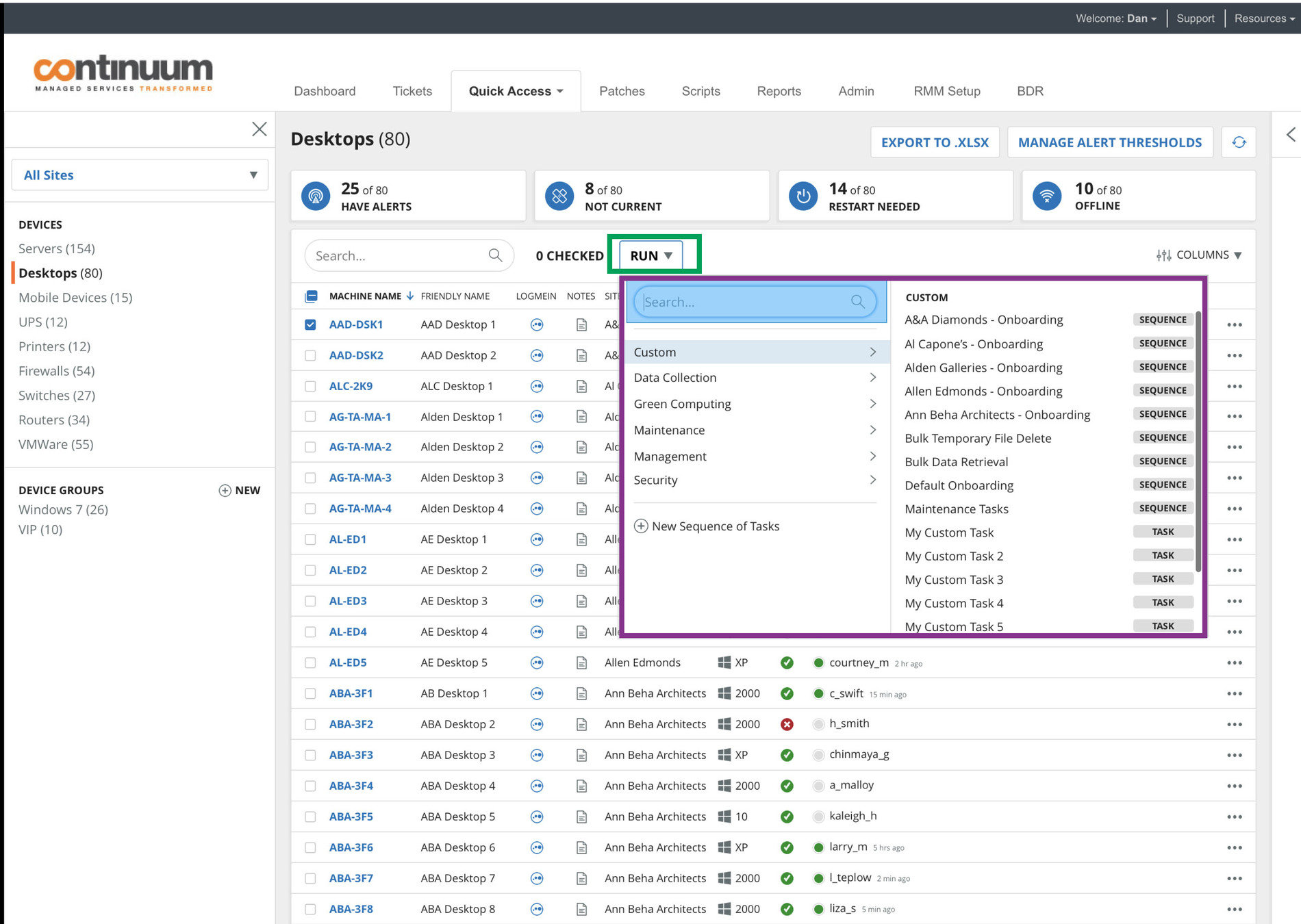Close the left sidebar panel

pos(259,129)
